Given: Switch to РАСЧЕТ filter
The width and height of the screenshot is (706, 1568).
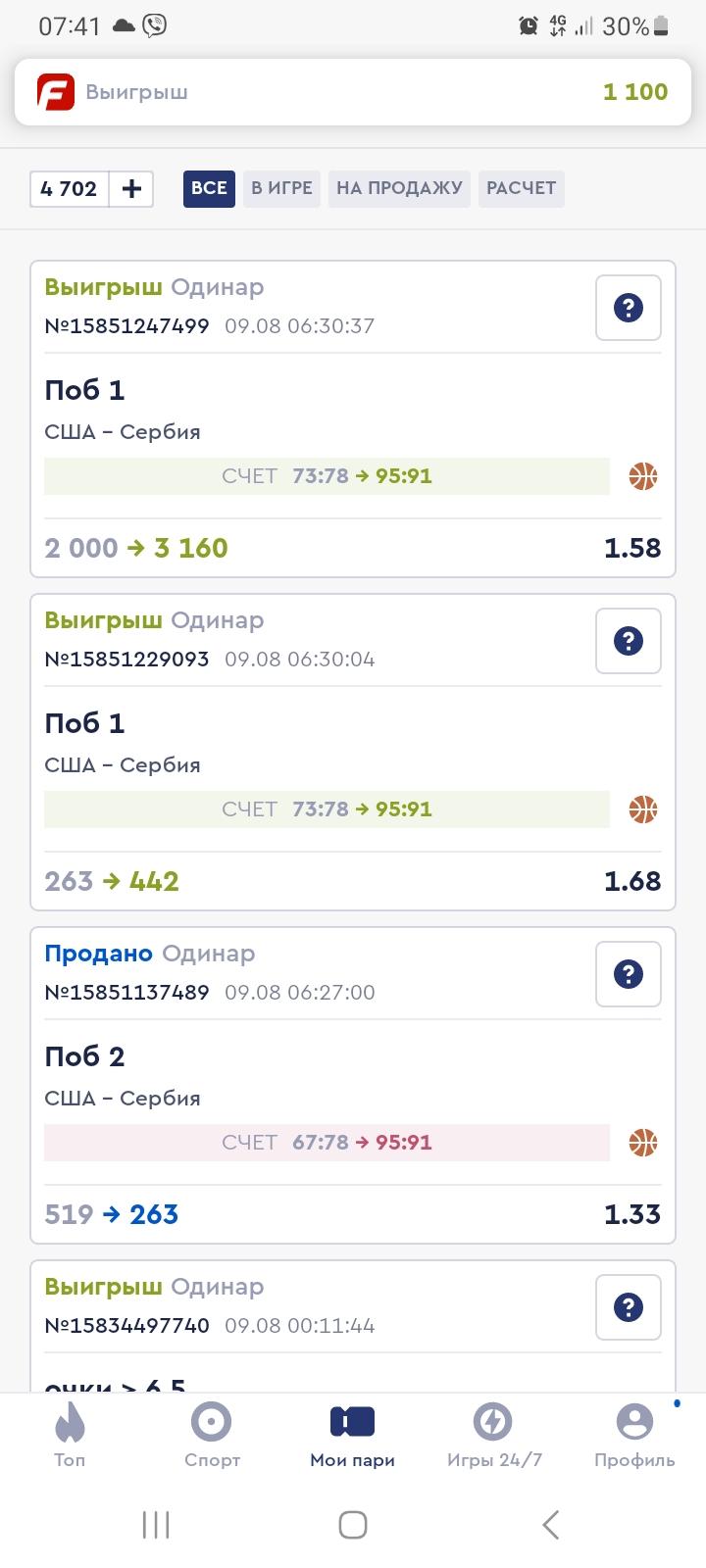Looking at the screenshot, I should pyautogui.click(x=521, y=188).
